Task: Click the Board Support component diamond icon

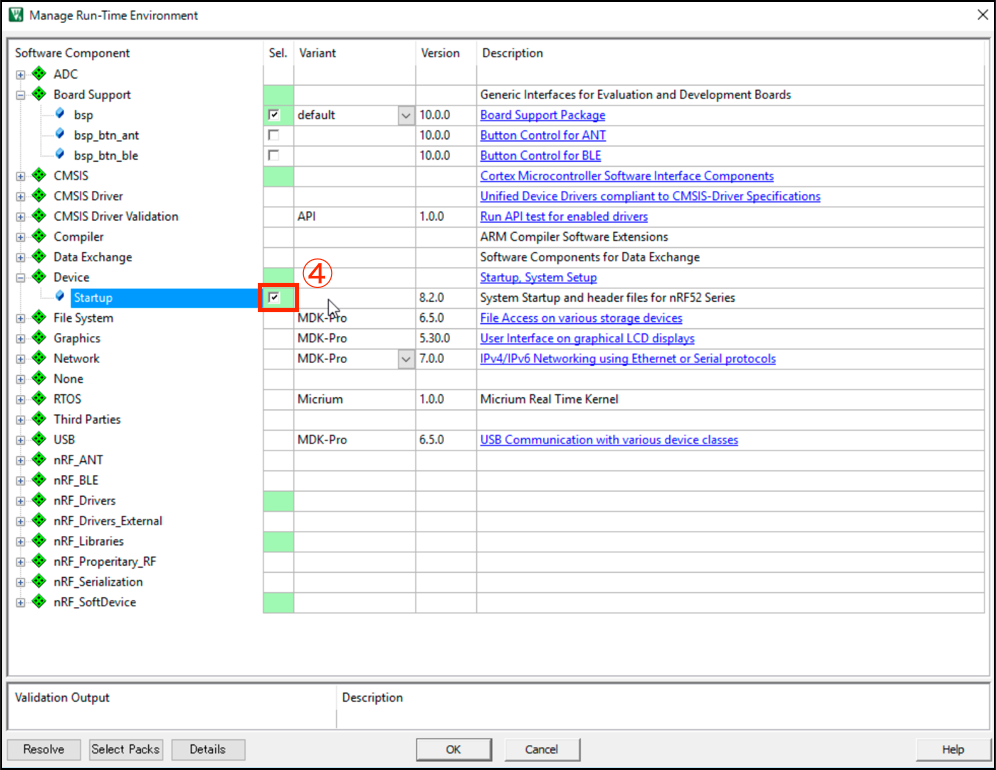Action: point(39,95)
